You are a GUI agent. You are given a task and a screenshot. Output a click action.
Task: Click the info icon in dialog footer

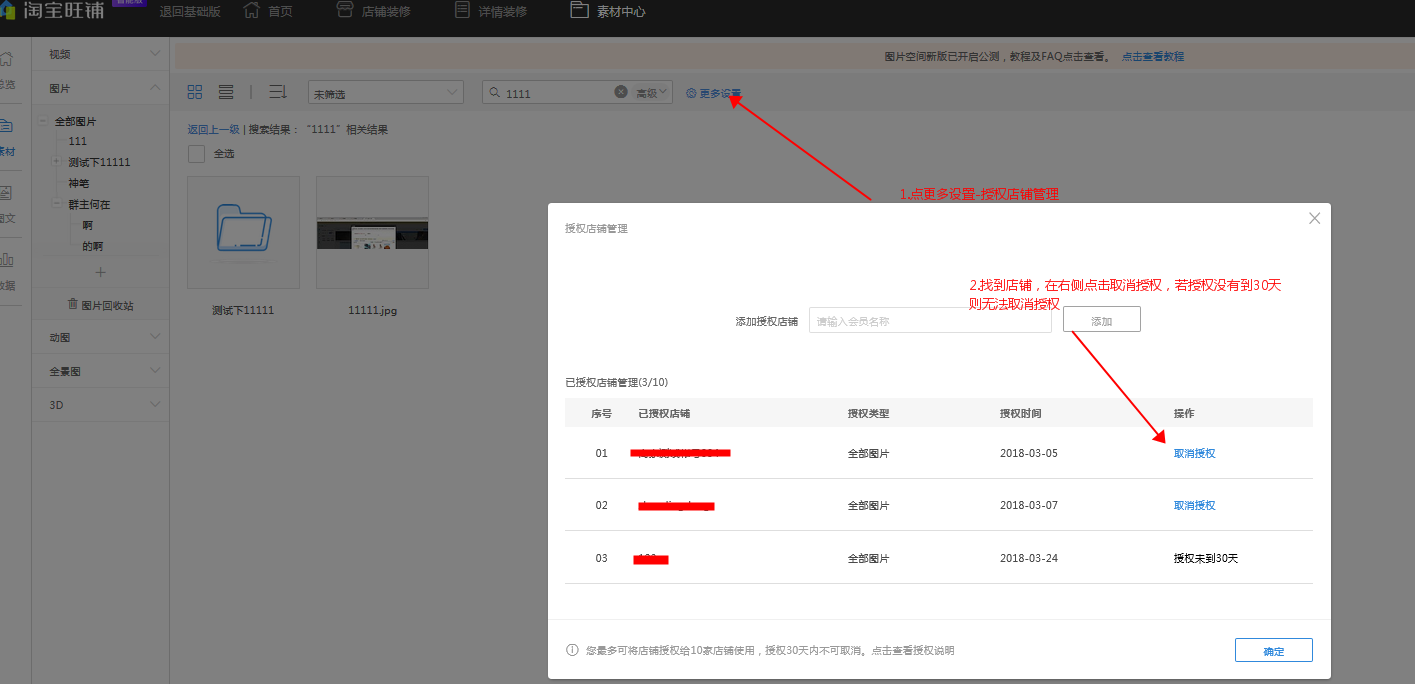pyautogui.click(x=573, y=650)
